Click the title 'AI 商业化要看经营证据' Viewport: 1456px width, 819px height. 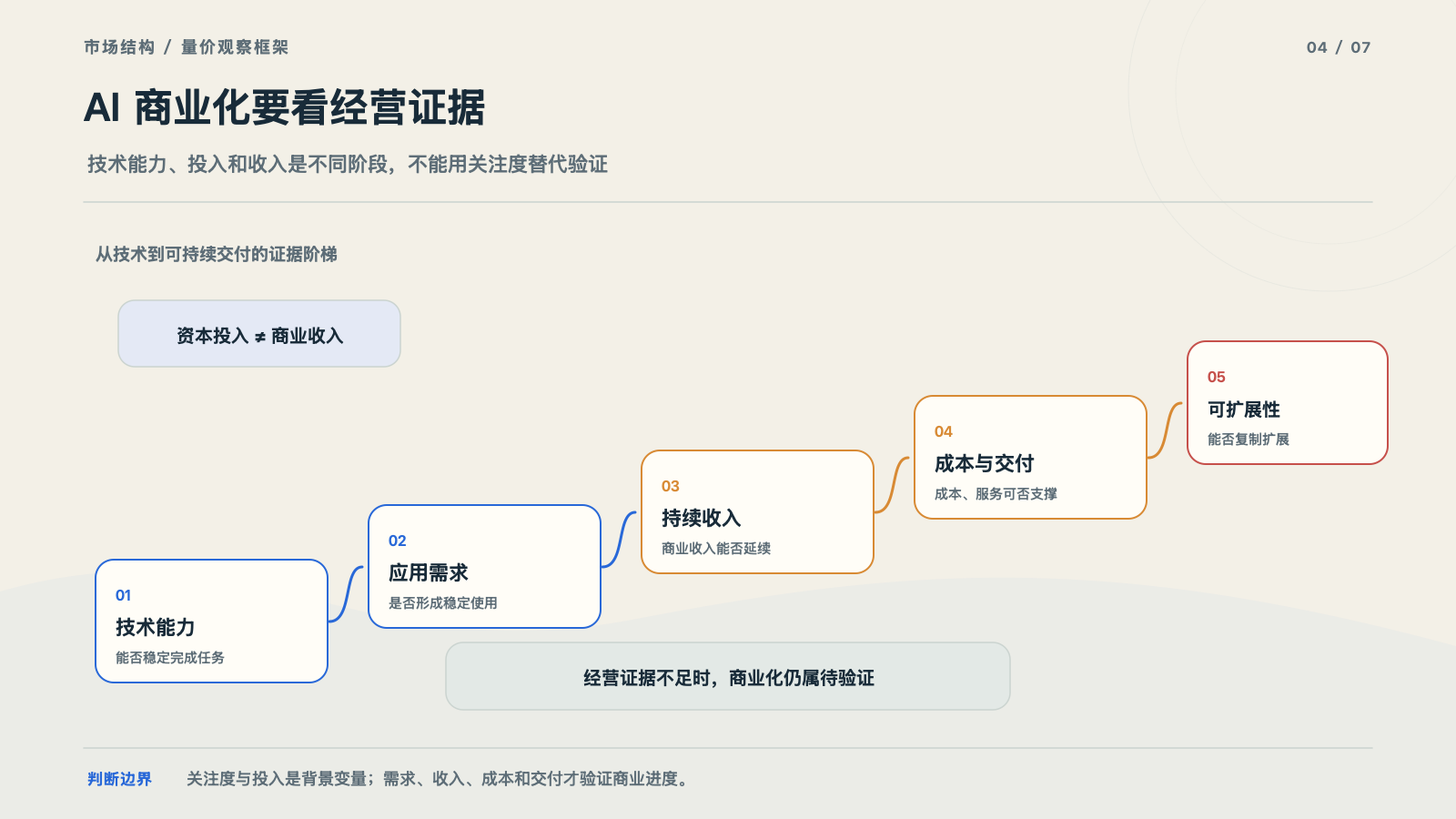click(x=284, y=107)
